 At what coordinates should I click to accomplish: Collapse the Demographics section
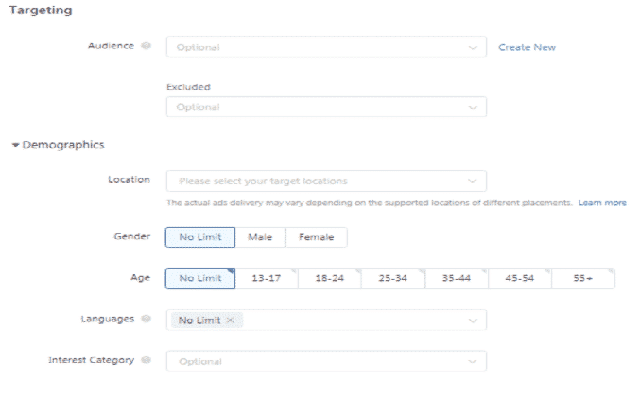point(16,145)
